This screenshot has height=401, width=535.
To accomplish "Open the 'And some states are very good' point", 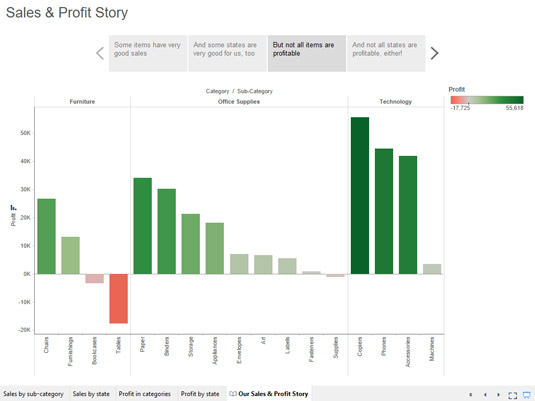I will point(227,53).
